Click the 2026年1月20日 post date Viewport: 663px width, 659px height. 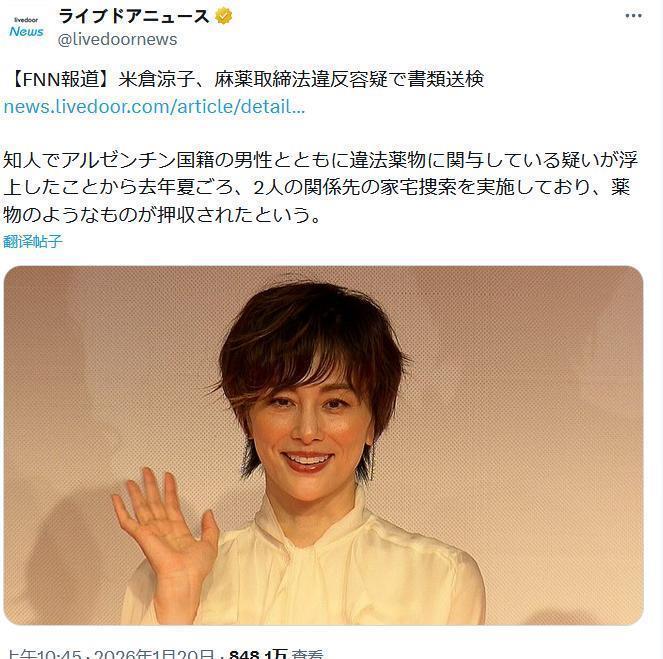click(154, 654)
